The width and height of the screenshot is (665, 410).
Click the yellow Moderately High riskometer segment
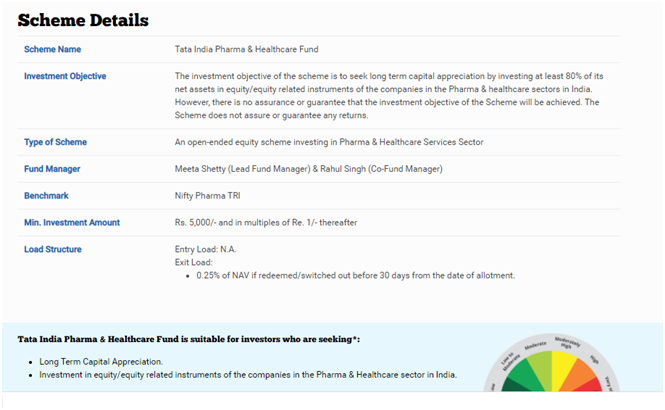click(x=563, y=371)
